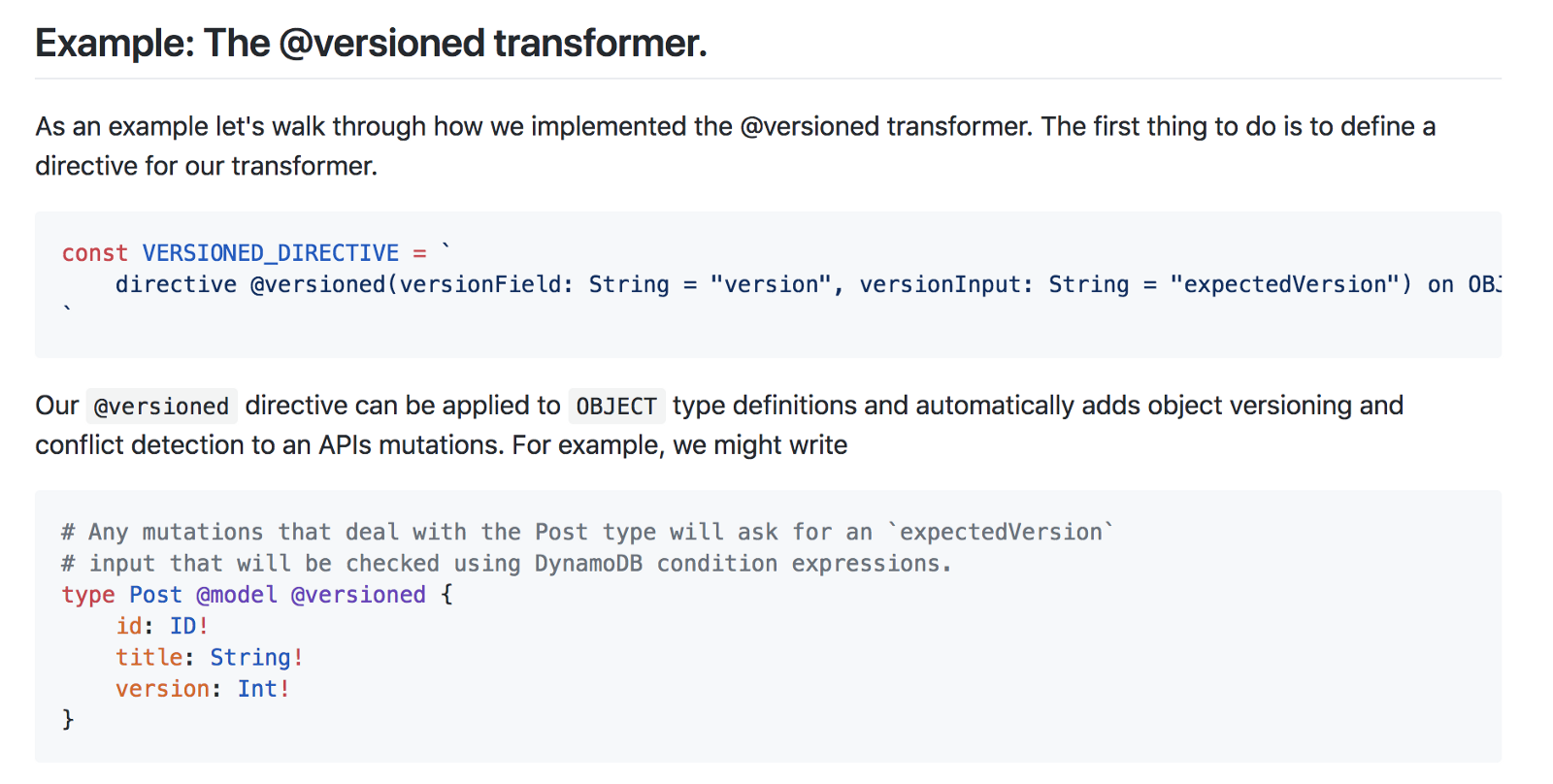Screen dimensions: 1553x784
Task: Click the @model directive in the schema
Action: 237,595
